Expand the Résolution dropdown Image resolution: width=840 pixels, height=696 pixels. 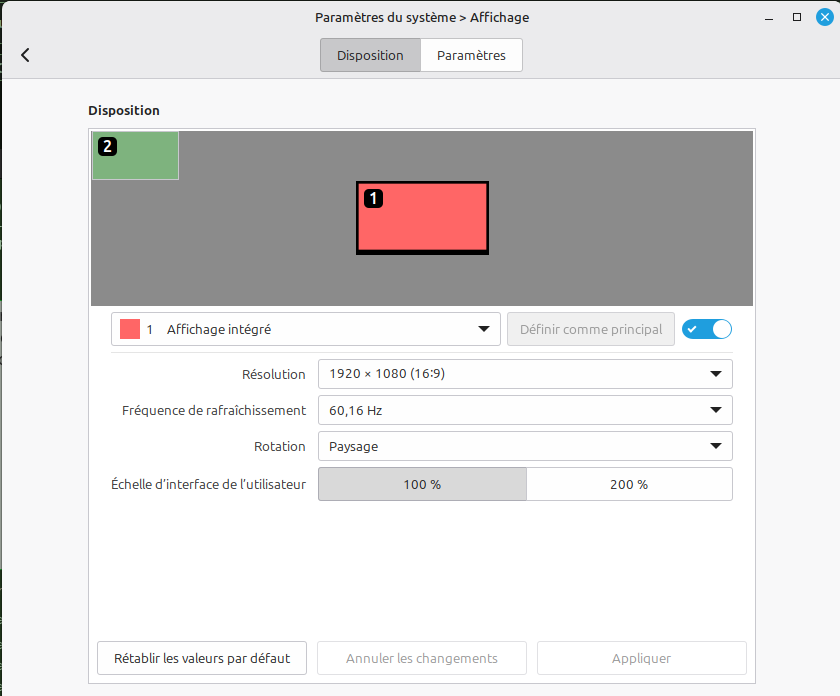click(524, 374)
